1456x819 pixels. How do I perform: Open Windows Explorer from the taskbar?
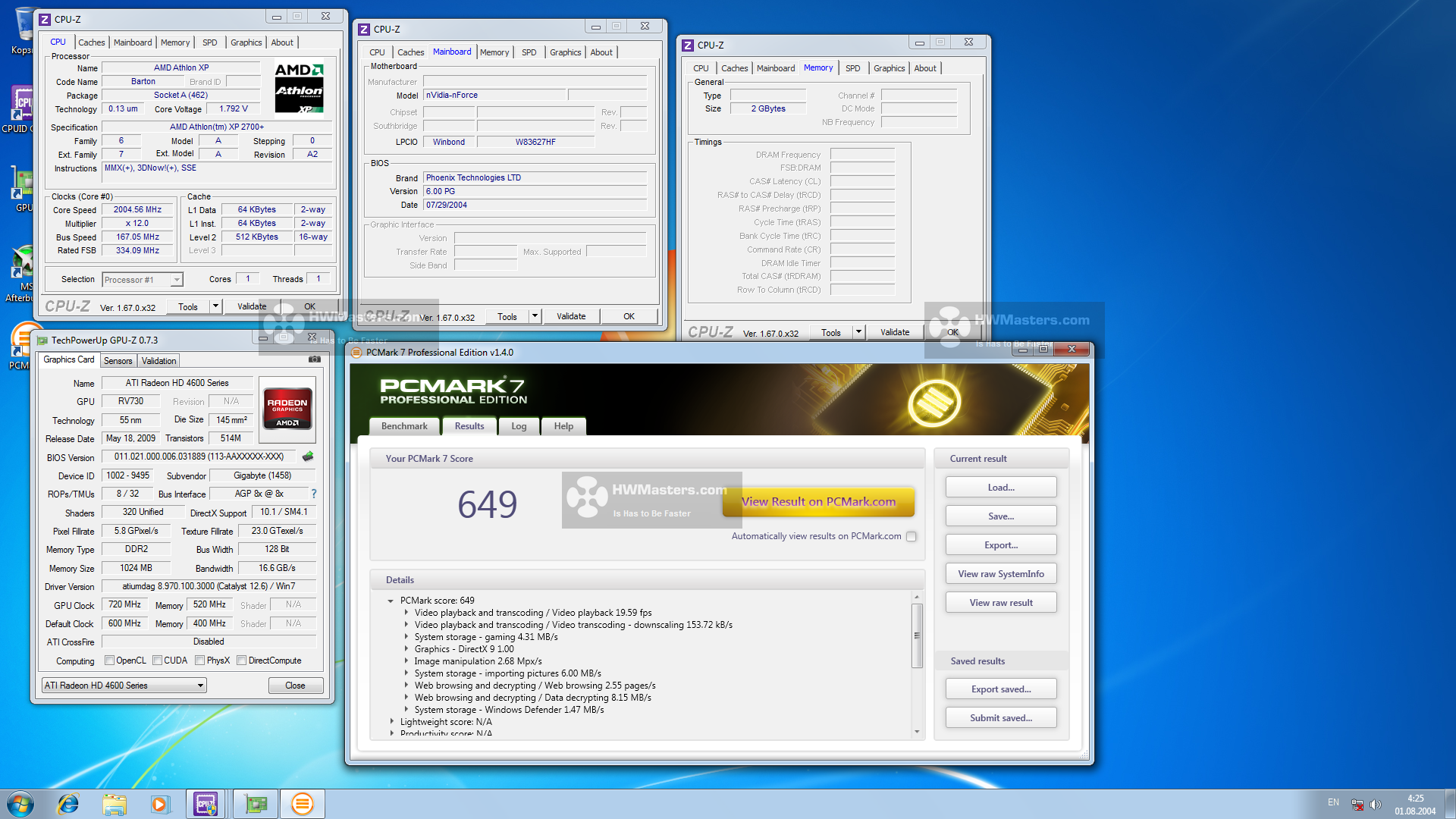(x=115, y=804)
